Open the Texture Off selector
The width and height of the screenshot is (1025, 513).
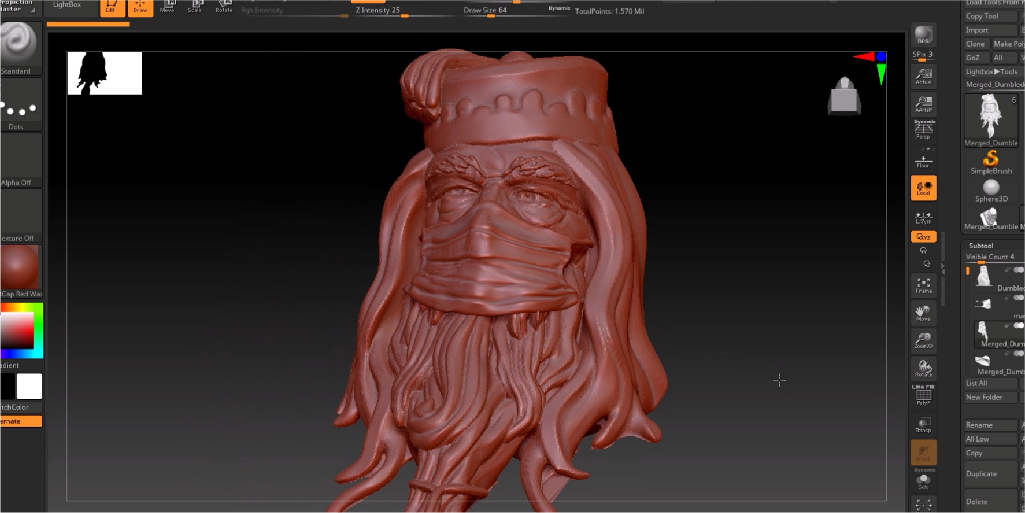(x=20, y=216)
